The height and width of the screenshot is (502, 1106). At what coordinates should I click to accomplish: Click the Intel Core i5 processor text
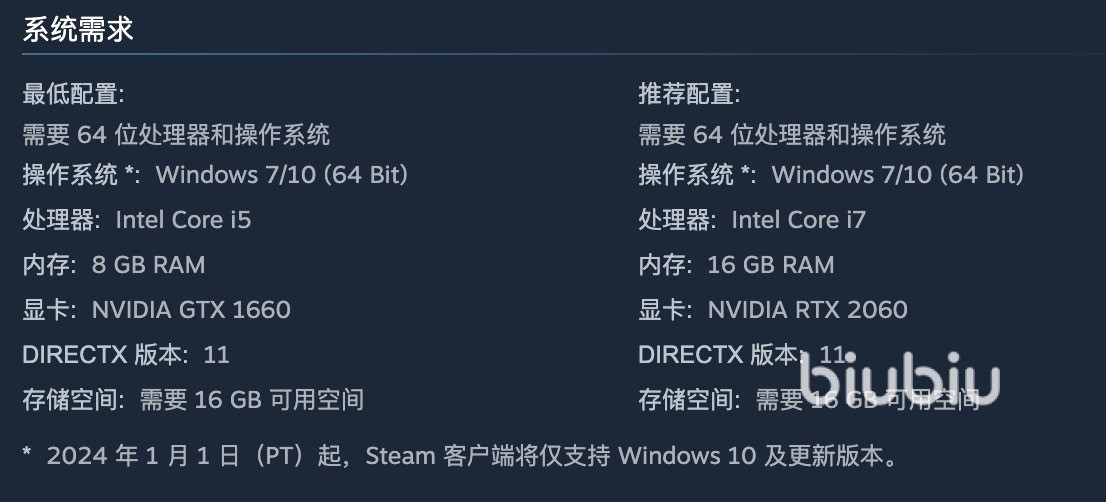coord(183,220)
